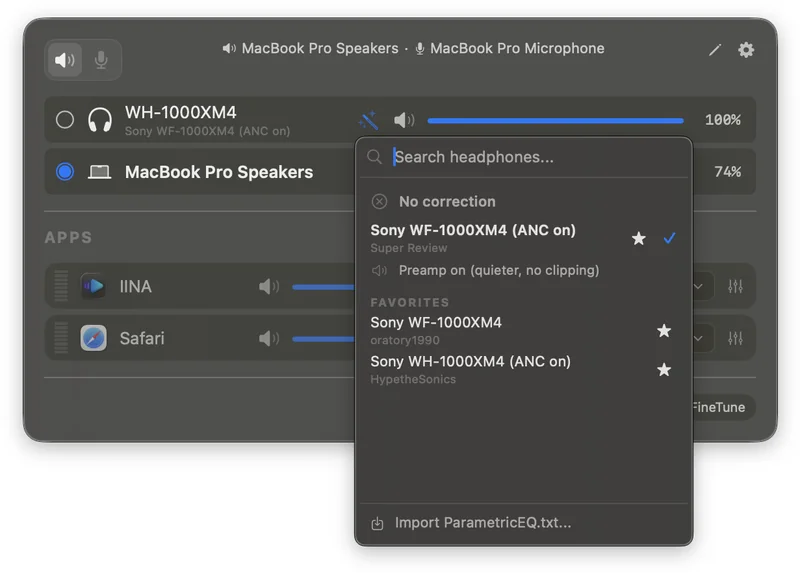The image size is (800, 573).
Task: Expand the Safari output device dropdown chevron
Action: (698, 338)
